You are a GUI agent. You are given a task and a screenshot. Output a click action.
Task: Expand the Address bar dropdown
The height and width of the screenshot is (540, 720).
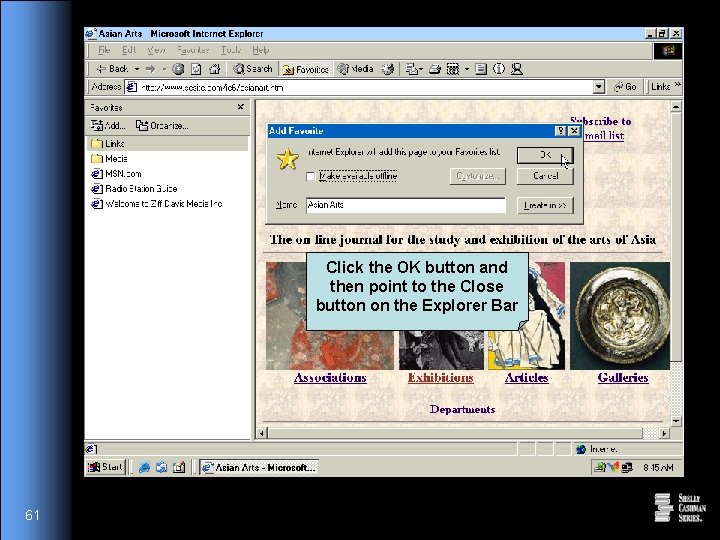(598, 87)
